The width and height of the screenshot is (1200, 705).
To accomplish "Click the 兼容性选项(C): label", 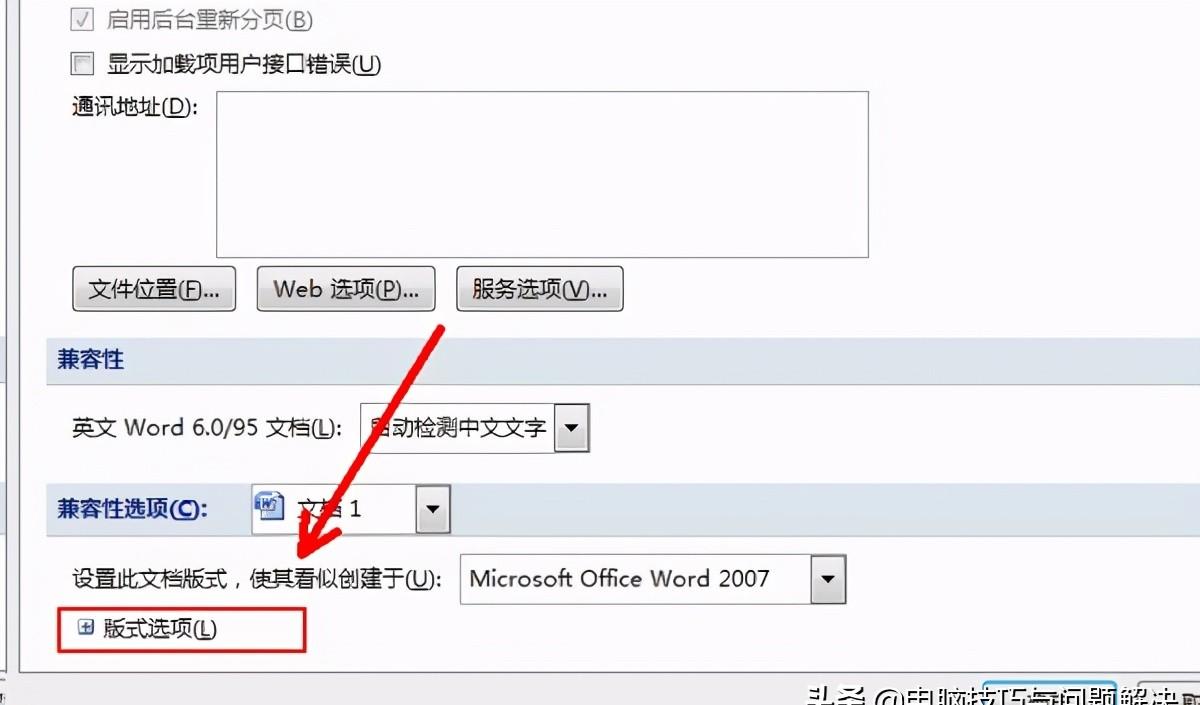I will tap(132, 508).
